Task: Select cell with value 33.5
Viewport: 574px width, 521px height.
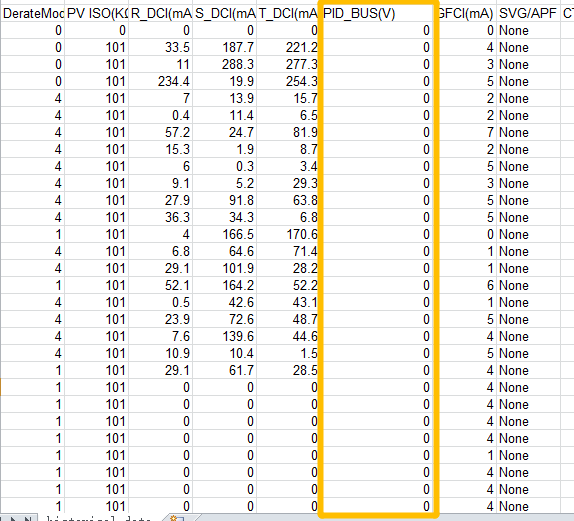Action: (x=161, y=47)
